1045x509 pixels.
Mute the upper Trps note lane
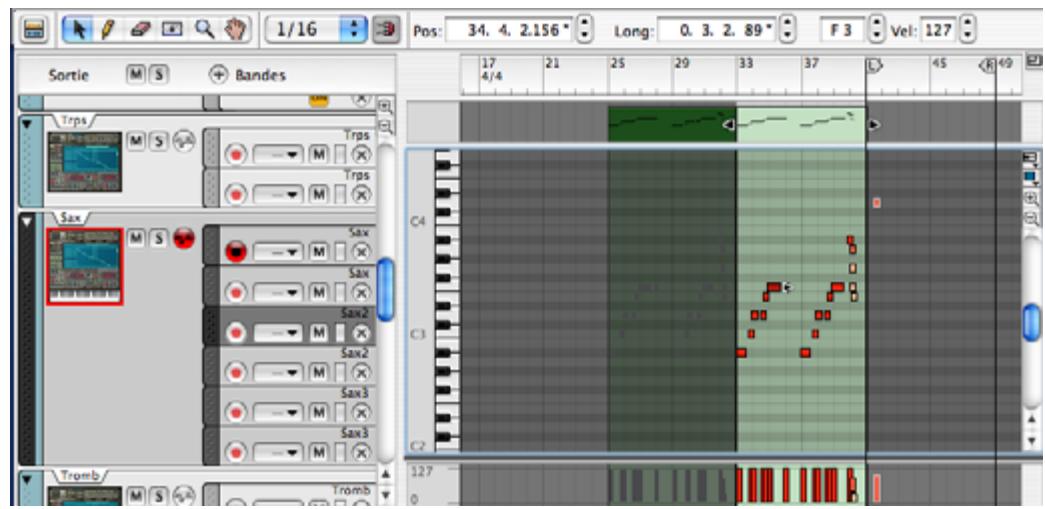tap(320, 155)
